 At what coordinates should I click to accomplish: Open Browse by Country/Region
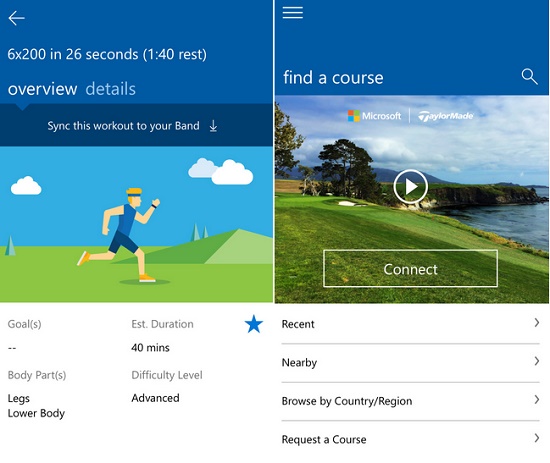(410, 401)
